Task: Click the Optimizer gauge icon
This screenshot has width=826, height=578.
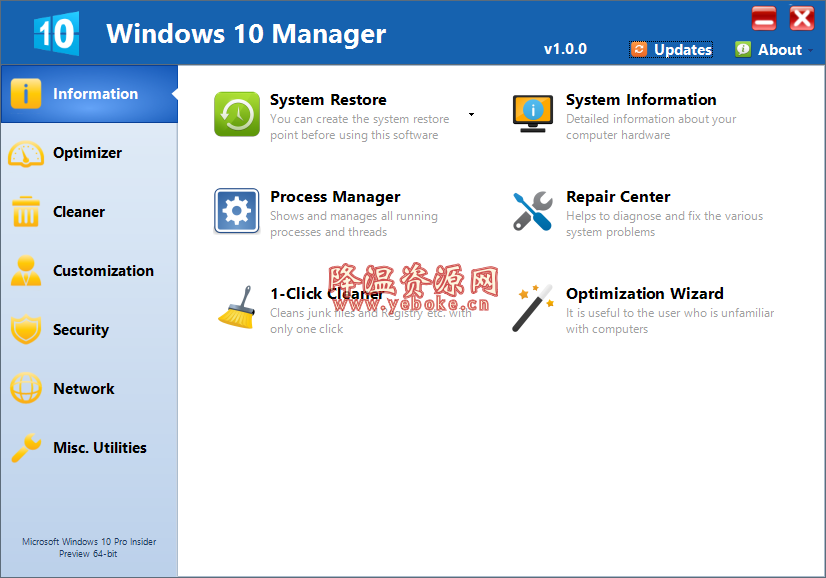Action: pyautogui.click(x=26, y=153)
